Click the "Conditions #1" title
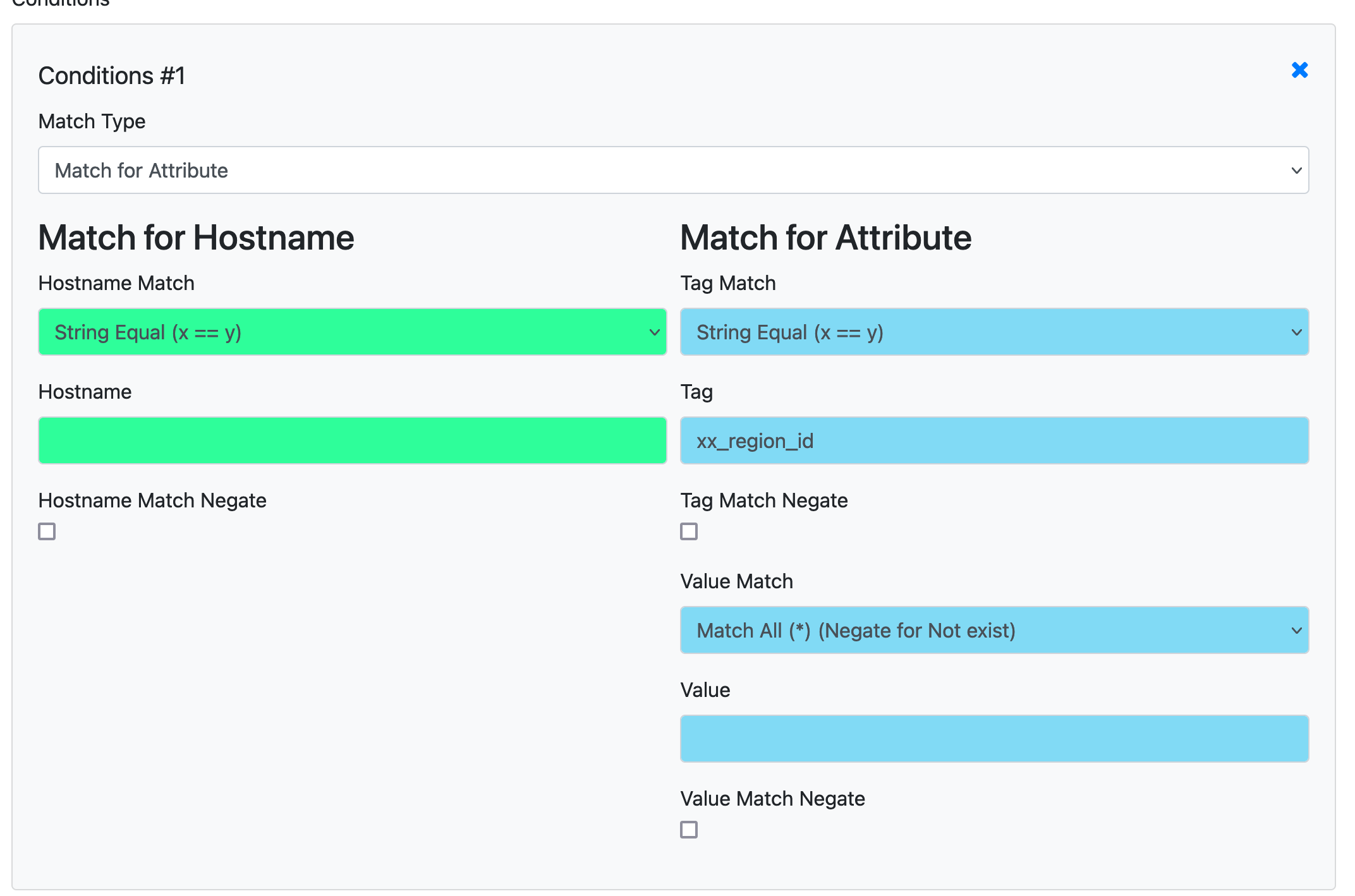1355x896 pixels. [111, 76]
